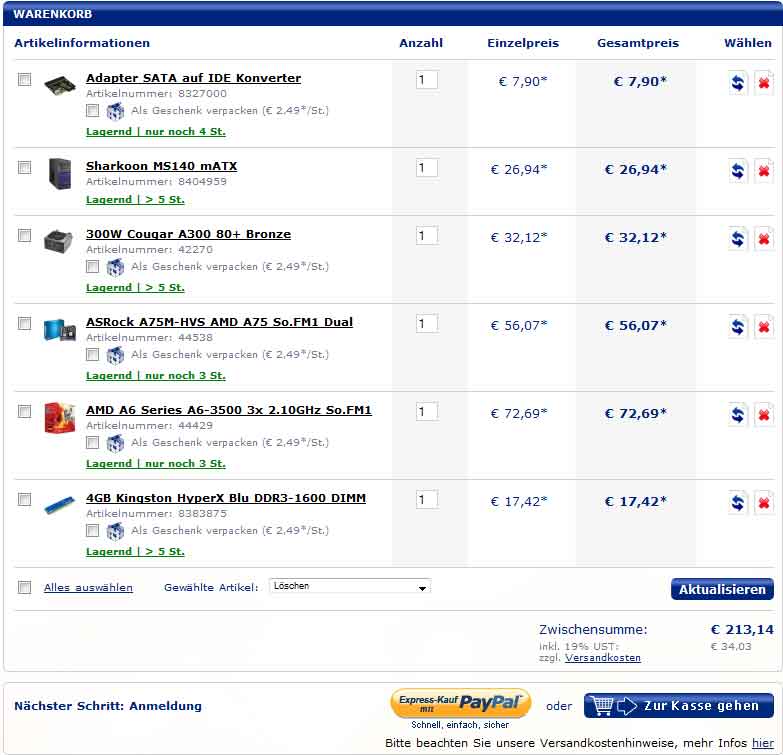The height and width of the screenshot is (755, 783).
Task: Select the 300W Cougar A300 row checkbox
Action: pyautogui.click(x=24, y=235)
